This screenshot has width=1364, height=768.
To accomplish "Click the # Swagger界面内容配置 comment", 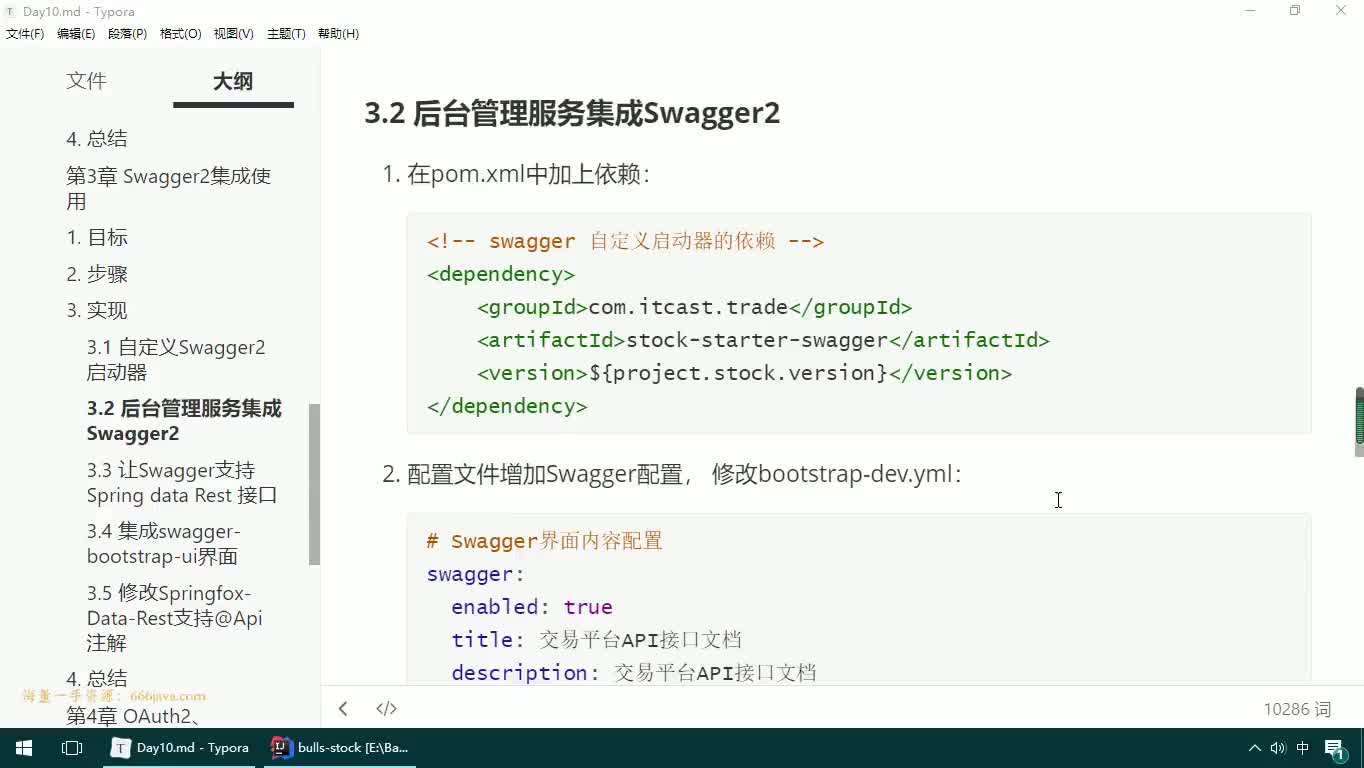I will click(545, 541).
